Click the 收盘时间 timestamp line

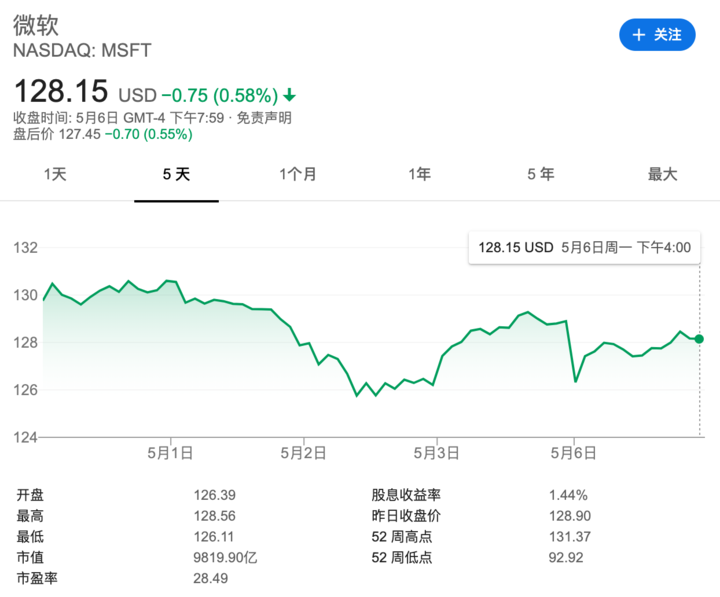coord(118,118)
